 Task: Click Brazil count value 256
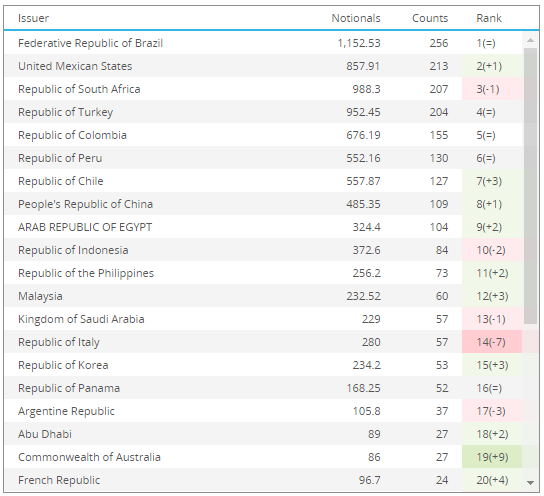tap(439, 43)
